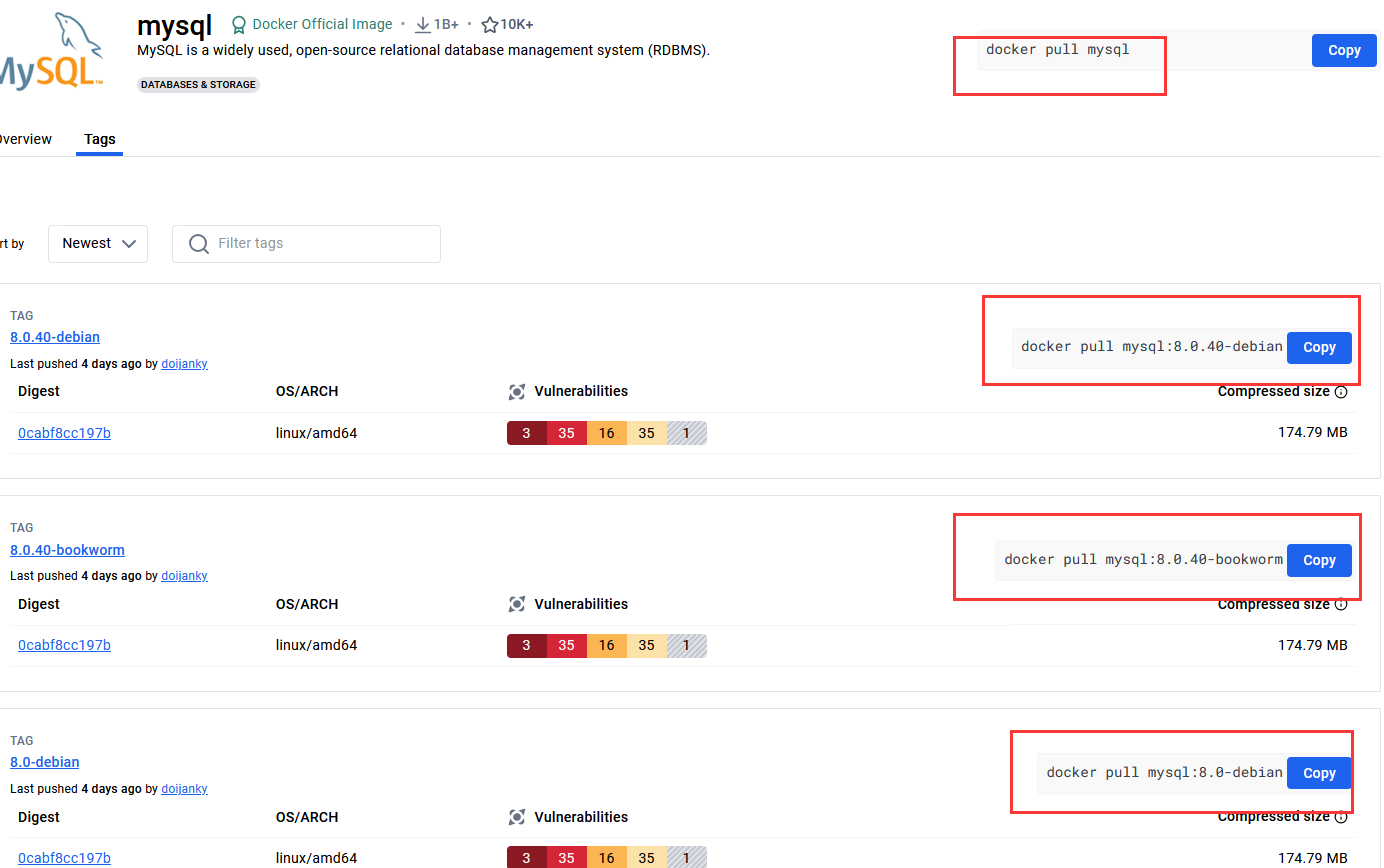
Task: Click the dark red critical count for 8.0.40-debian
Action: (526, 433)
